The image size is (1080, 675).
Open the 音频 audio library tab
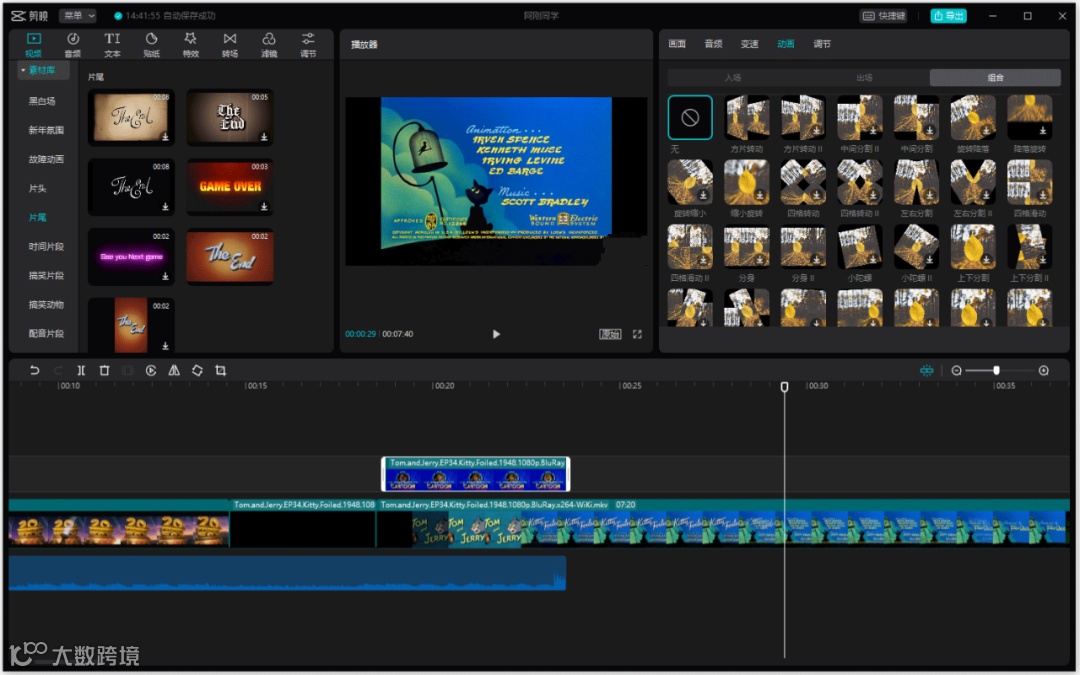[x=72, y=44]
